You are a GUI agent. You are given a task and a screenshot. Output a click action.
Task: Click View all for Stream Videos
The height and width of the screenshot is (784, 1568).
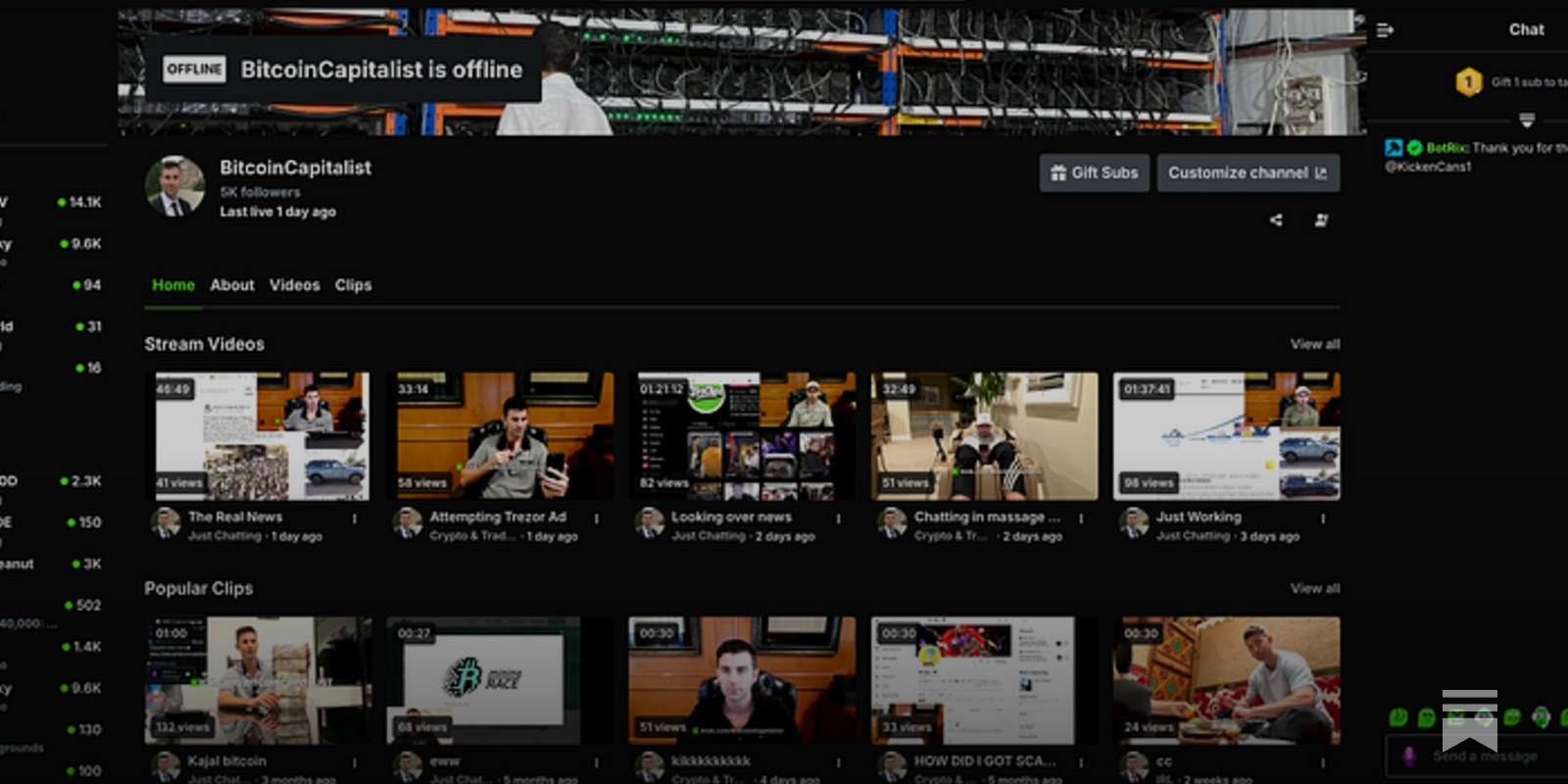[x=1314, y=344]
